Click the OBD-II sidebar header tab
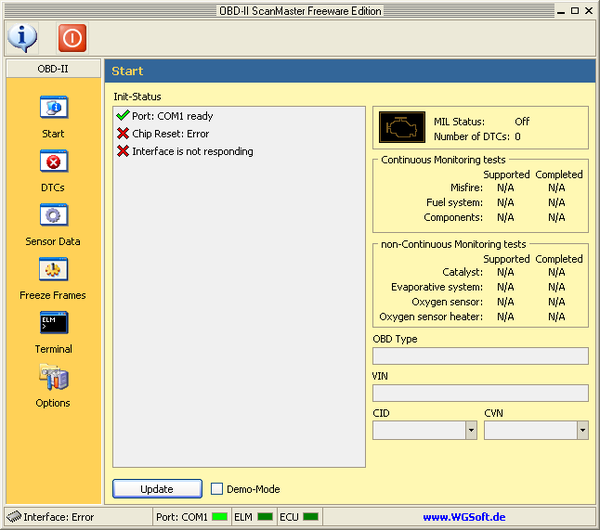Viewport: 600px width, 530px height. pos(53,69)
